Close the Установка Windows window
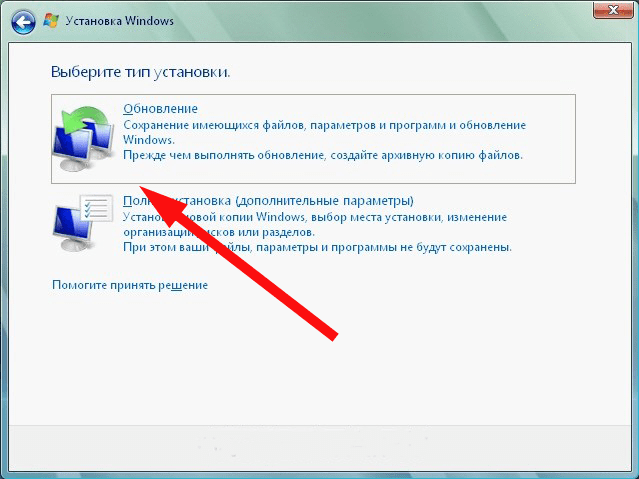 (x=613, y=10)
